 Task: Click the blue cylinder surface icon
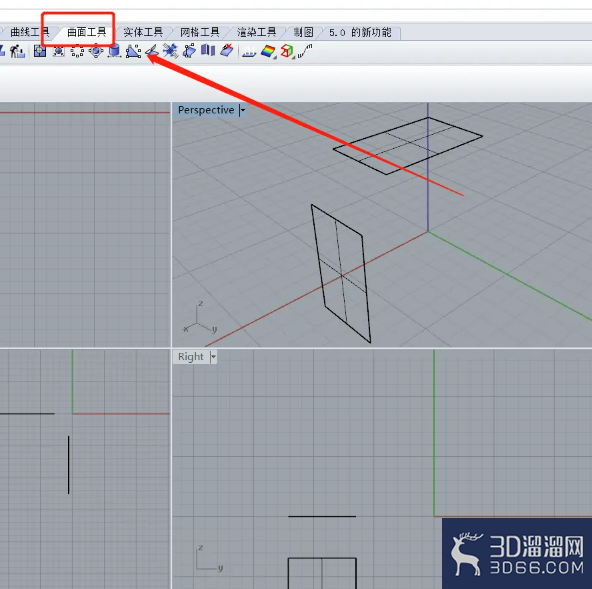click(x=114, y=51)
